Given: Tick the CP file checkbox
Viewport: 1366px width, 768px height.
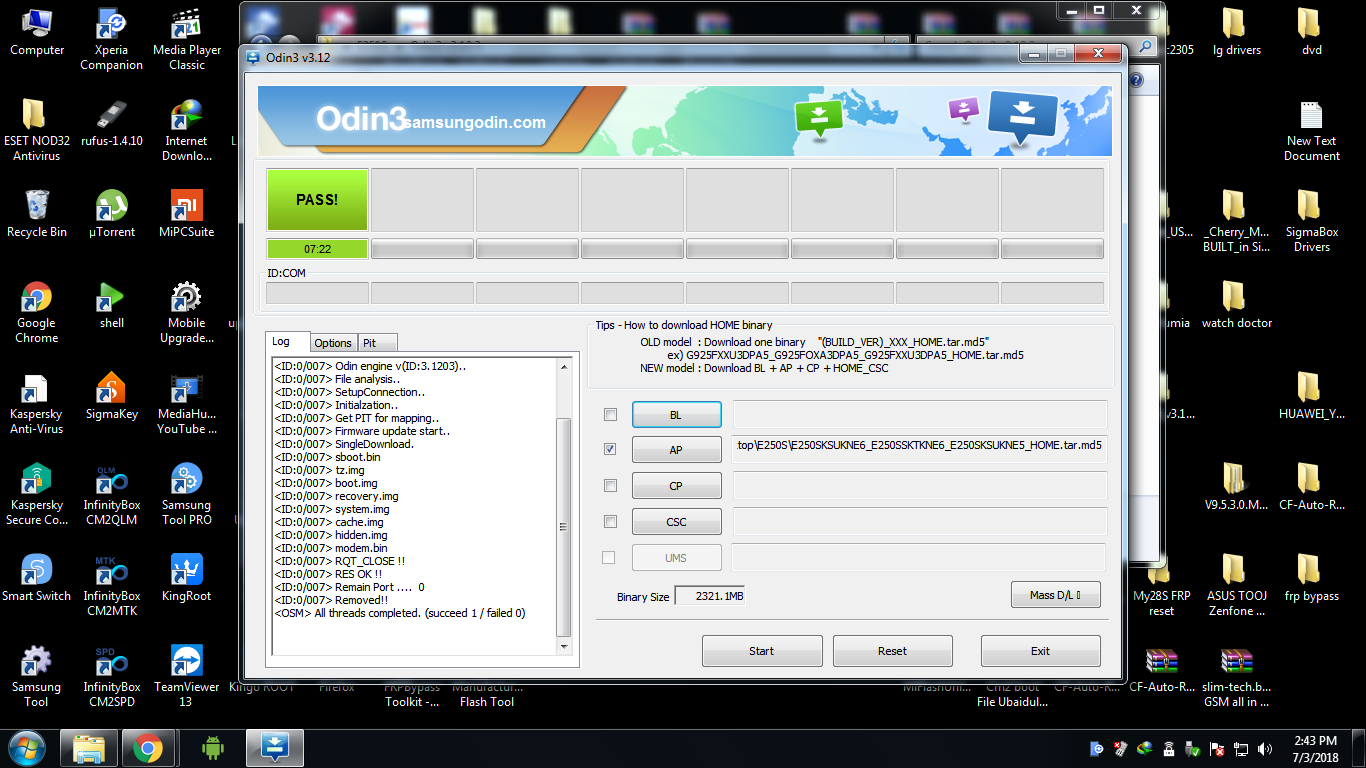Looking at the screenshot, I should [610, 486].
